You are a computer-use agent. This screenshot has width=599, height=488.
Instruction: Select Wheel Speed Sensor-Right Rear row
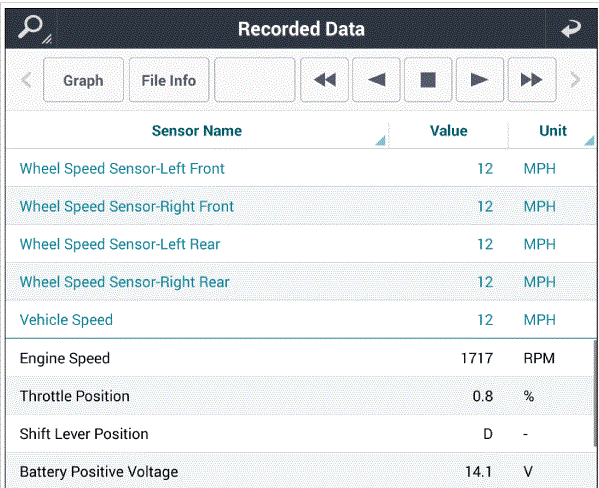click(301, 282)
